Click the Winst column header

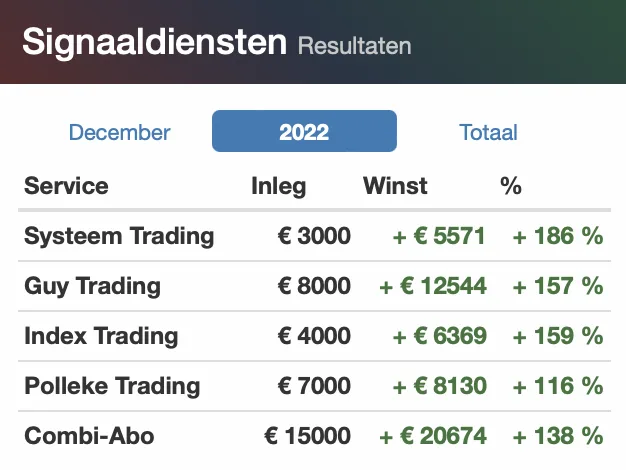(x=395, y=186)
